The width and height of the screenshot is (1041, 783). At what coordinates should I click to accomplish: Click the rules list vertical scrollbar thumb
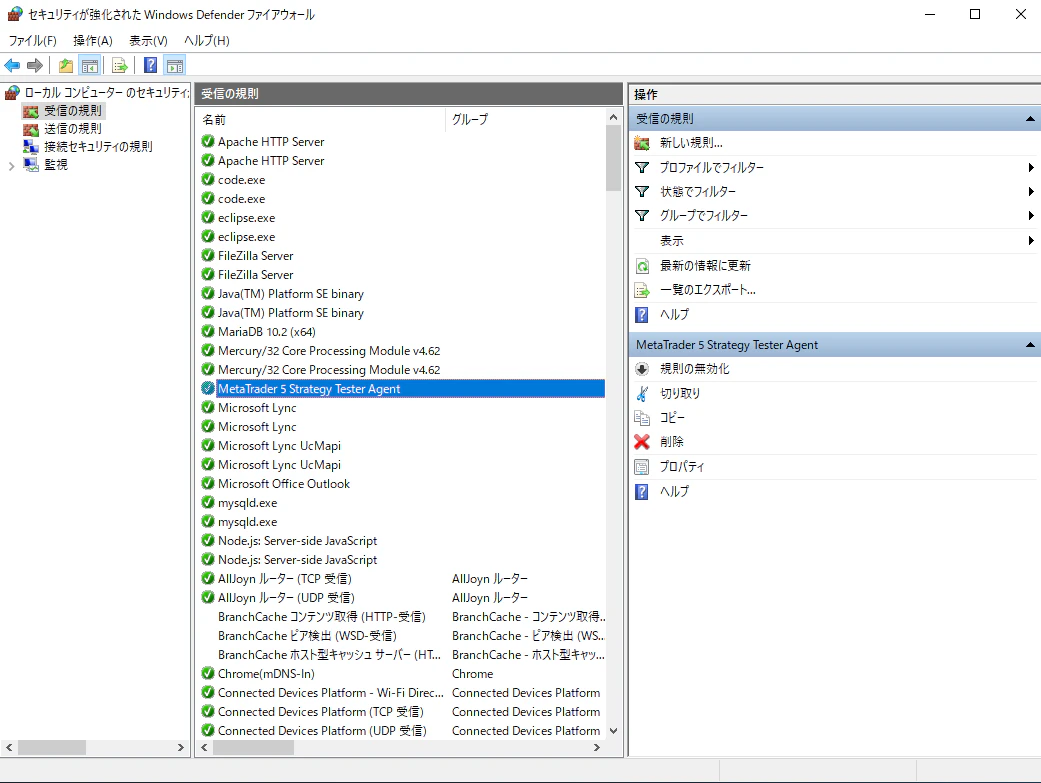[613, 158]
